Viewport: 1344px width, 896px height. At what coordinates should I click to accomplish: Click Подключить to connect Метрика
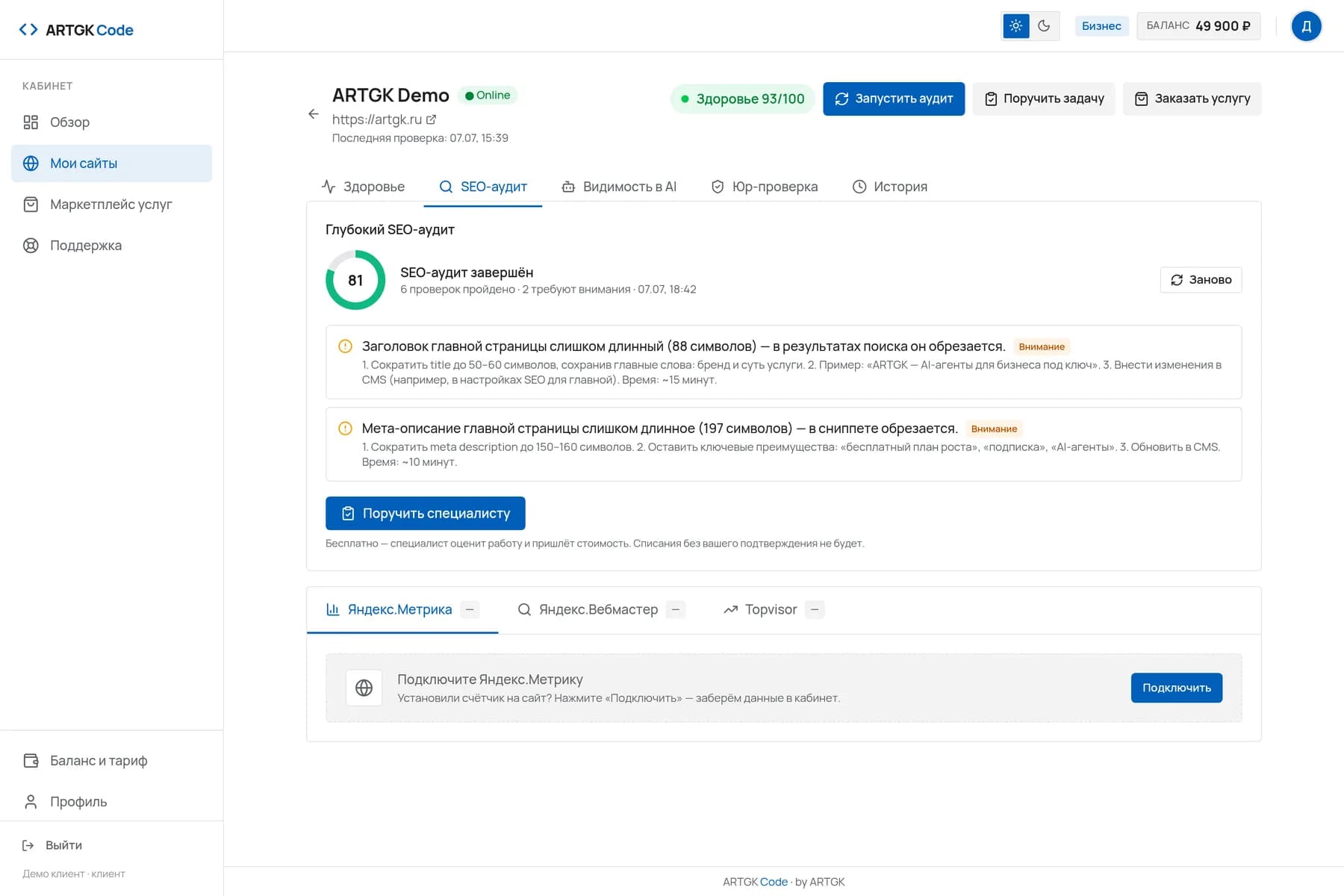[1177, 688]
